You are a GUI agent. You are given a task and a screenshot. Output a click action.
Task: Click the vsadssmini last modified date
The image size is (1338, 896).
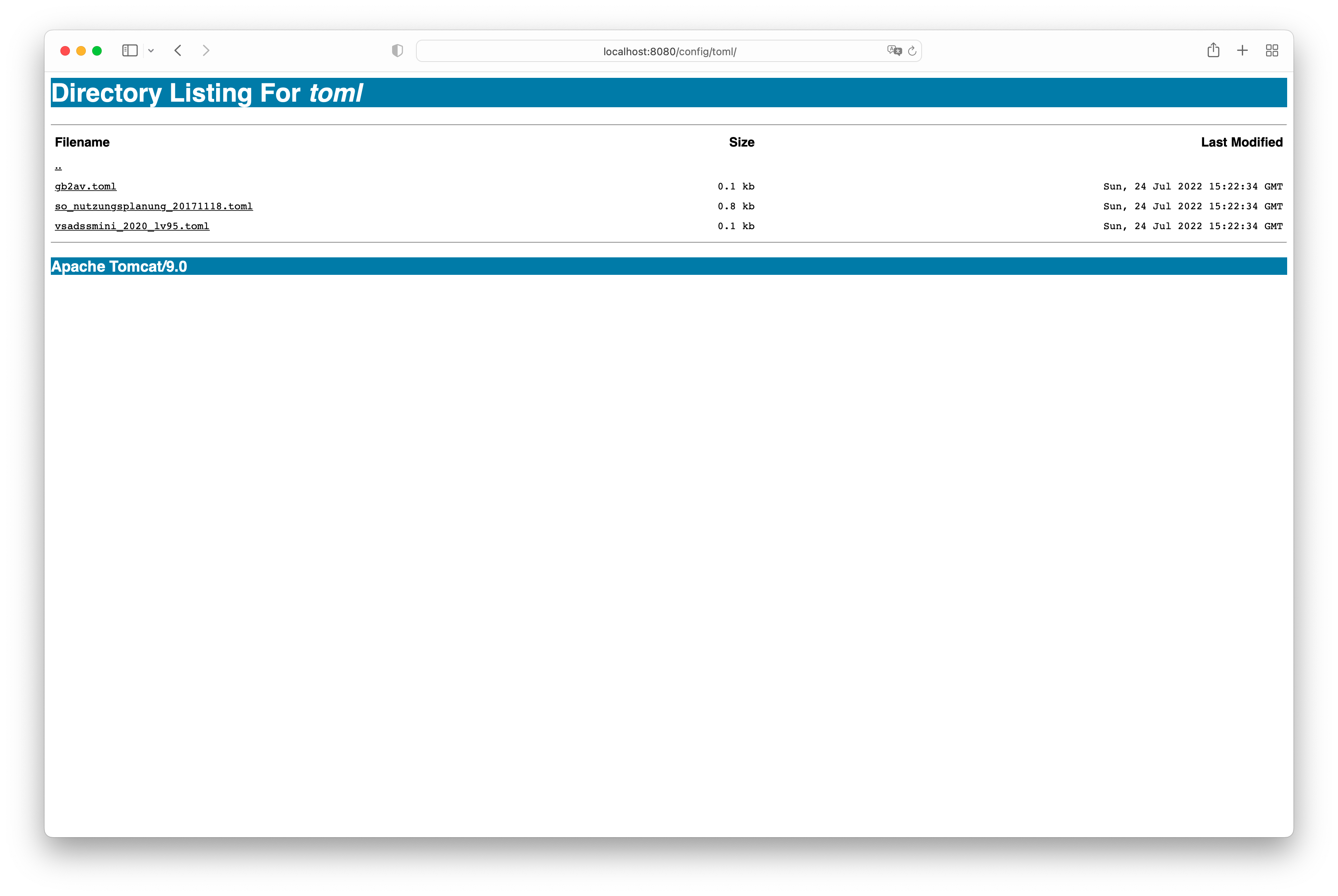(1193, 226)
